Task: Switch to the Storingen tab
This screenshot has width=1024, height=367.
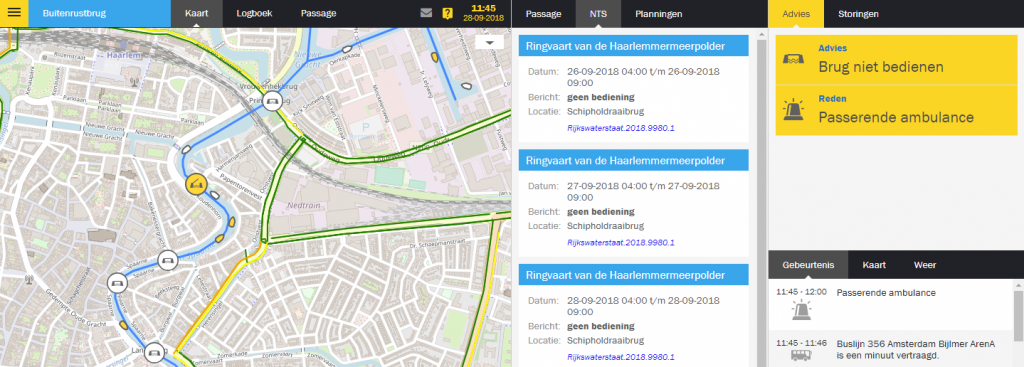Action: (x=857, y=14)
